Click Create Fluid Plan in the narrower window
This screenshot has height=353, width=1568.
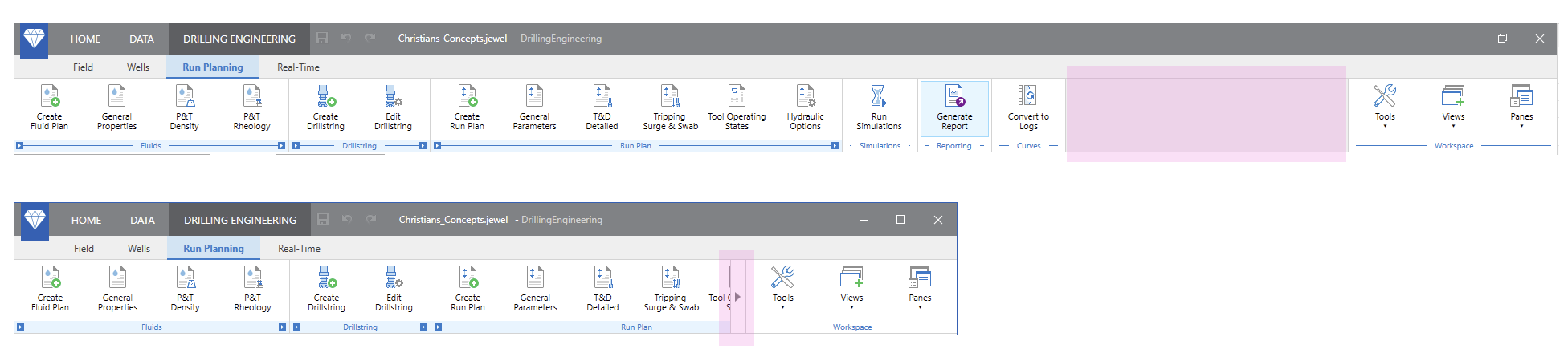[x=51, y=289]
